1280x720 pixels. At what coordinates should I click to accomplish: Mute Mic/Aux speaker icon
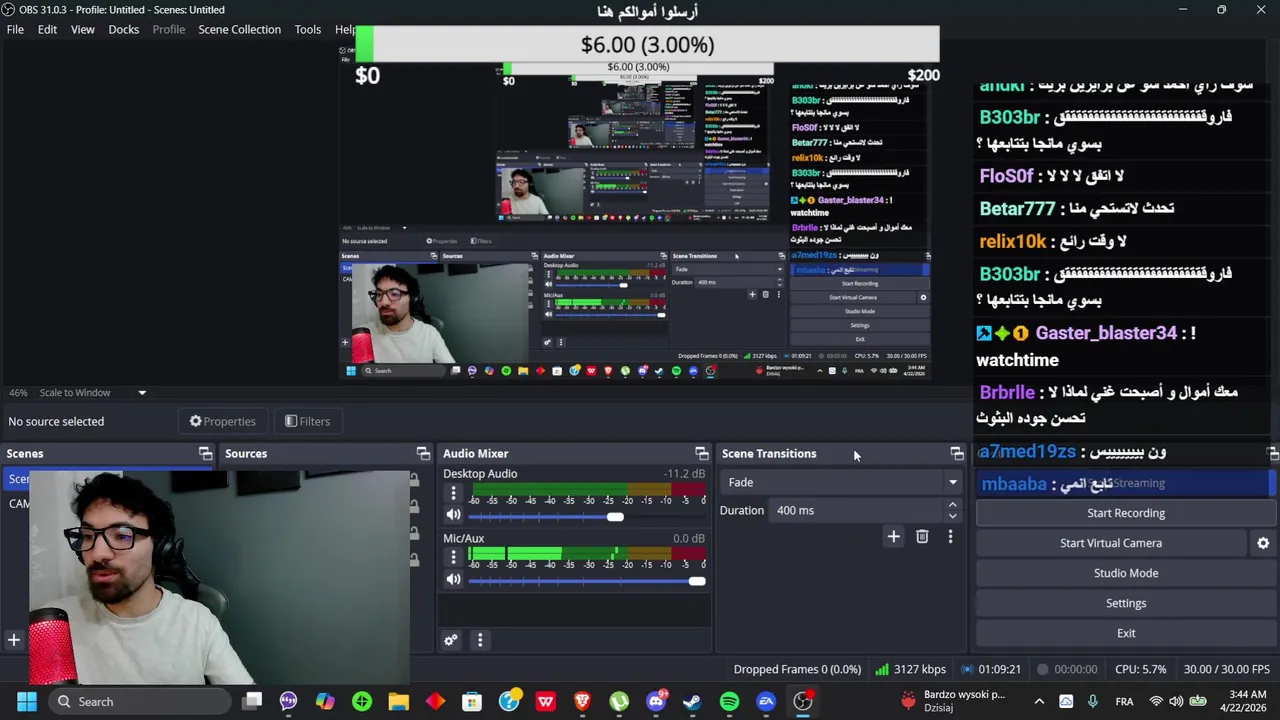(x=453, y=580)
